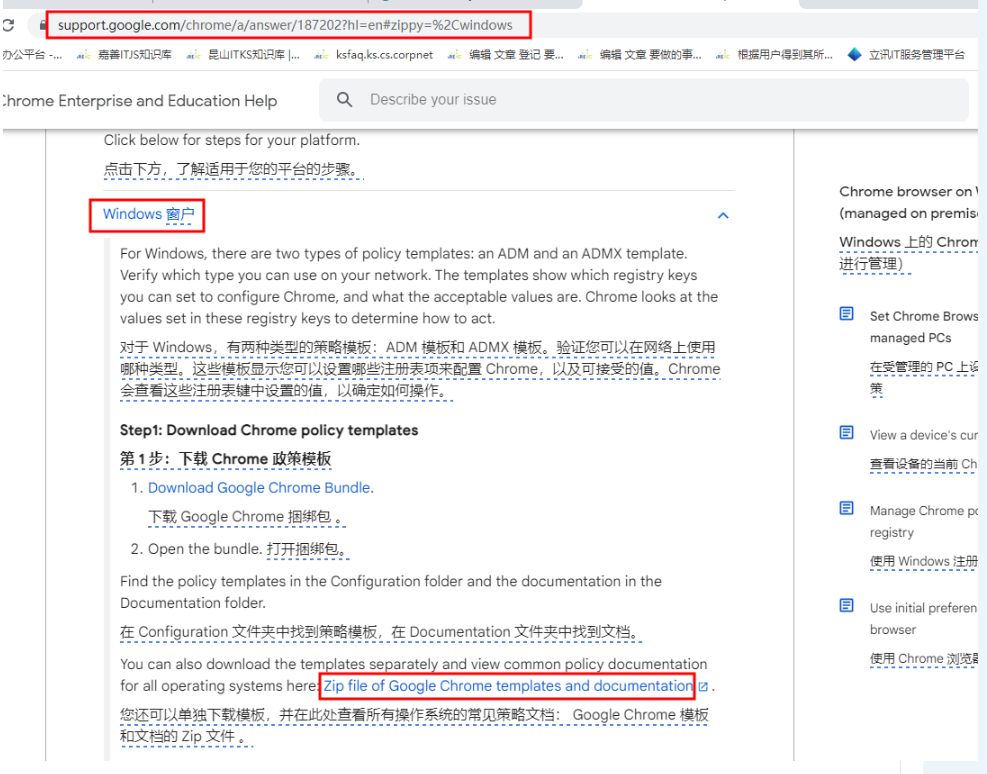This screenshot has width=987, height=774.
Task: Click text 'Open the bundle.'
Action: click(205, 549)
